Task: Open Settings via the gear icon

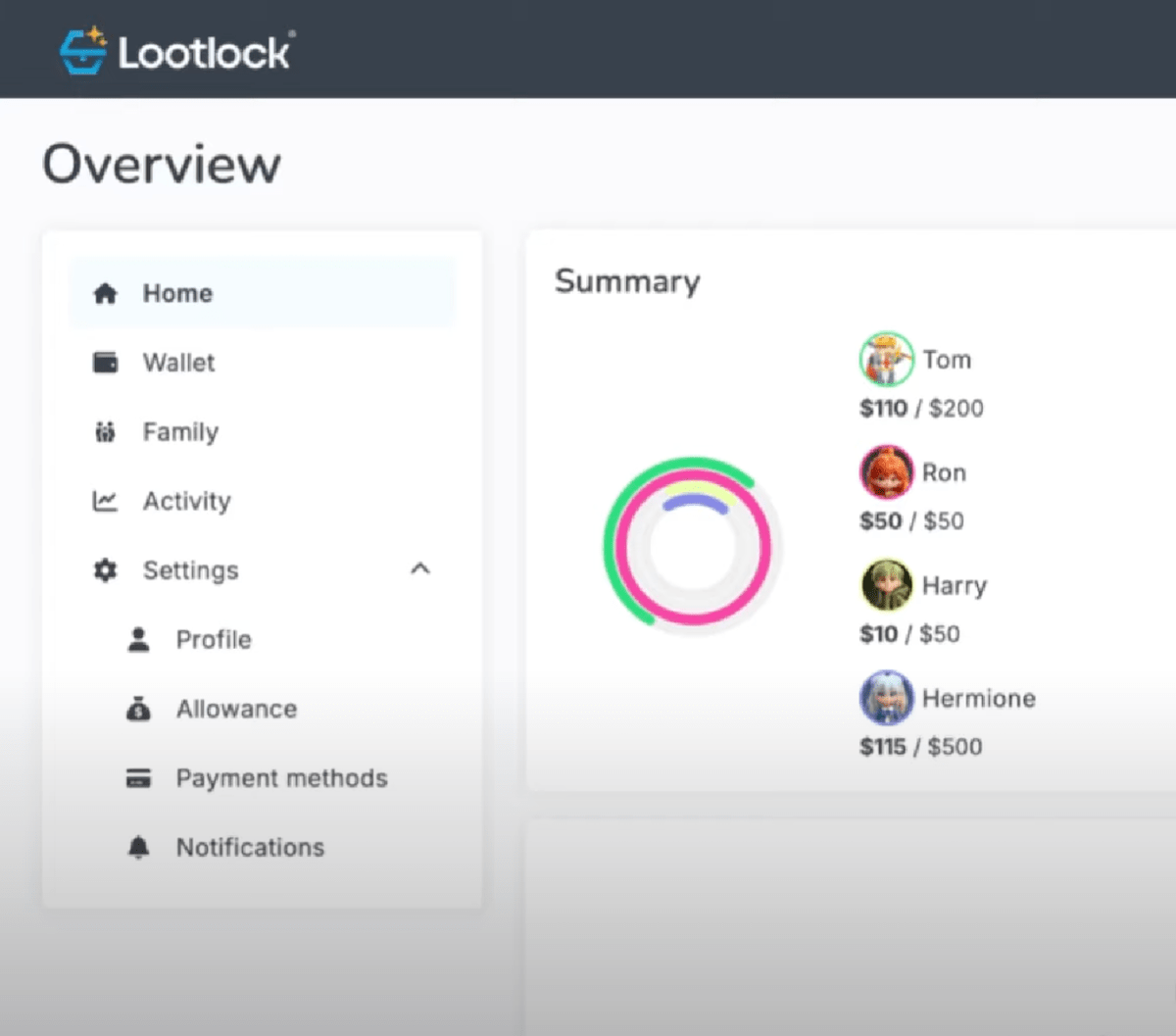Action: [106, 570]
